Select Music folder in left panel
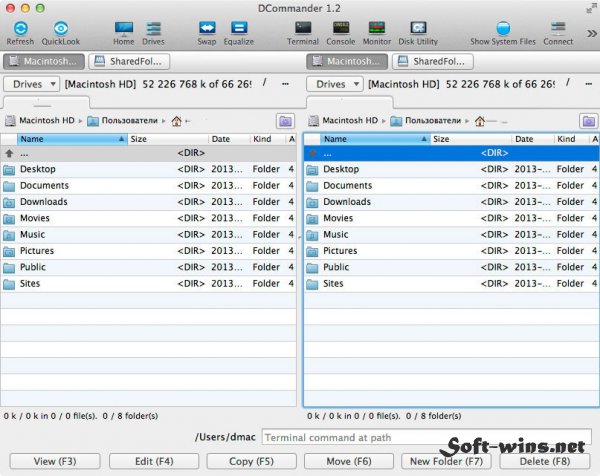600x476 pixels. 148,235
